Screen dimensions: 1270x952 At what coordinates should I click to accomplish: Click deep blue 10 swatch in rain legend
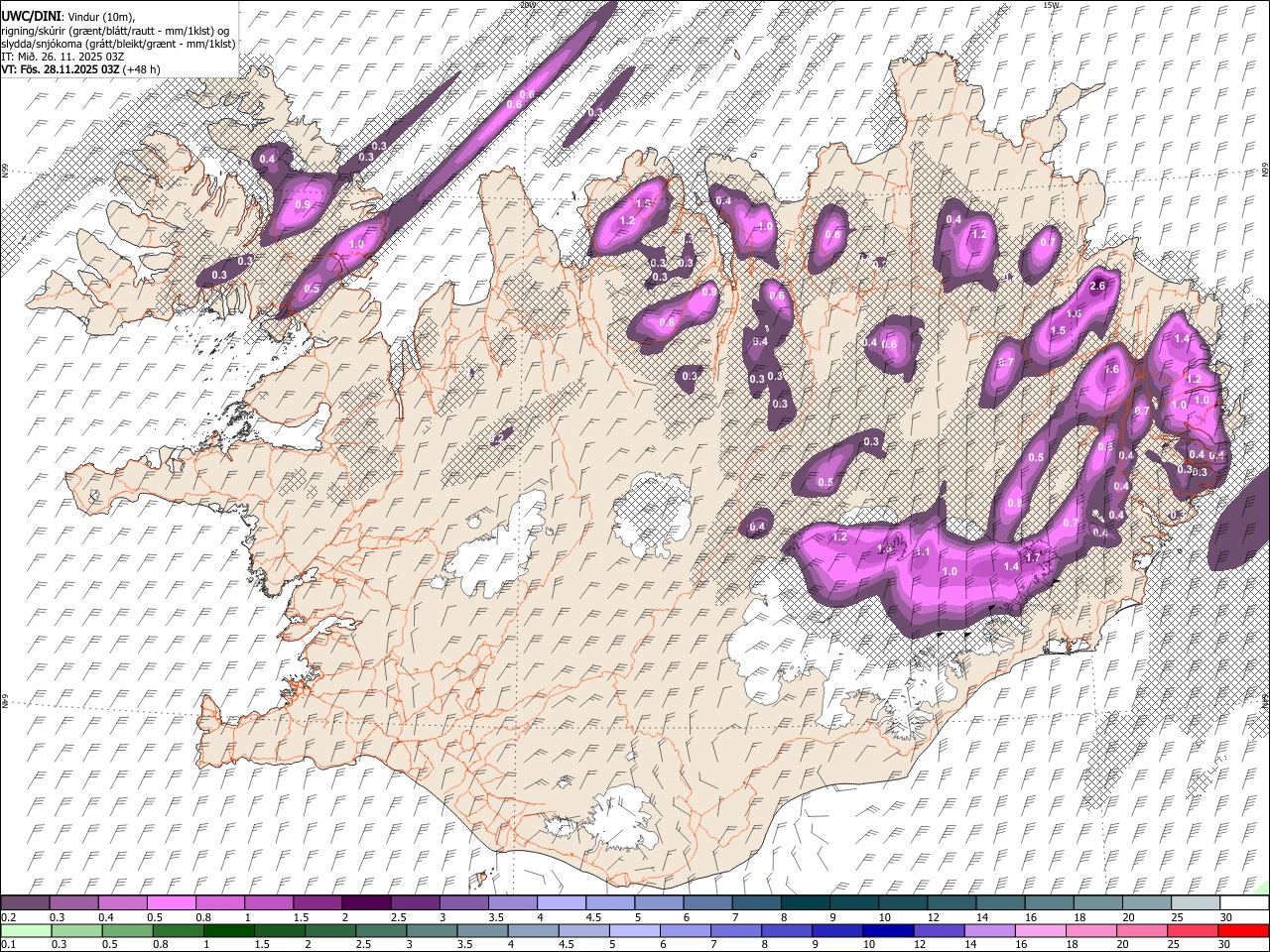[888, 930]
